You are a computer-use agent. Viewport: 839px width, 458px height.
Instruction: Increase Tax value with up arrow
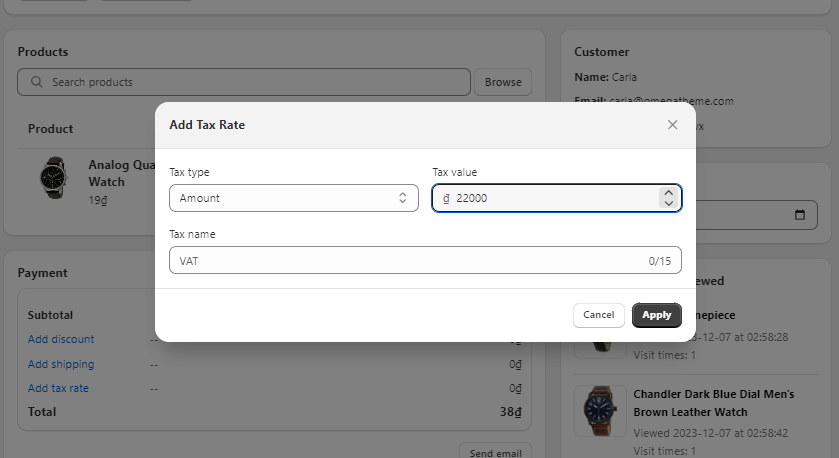click(668, 192)
